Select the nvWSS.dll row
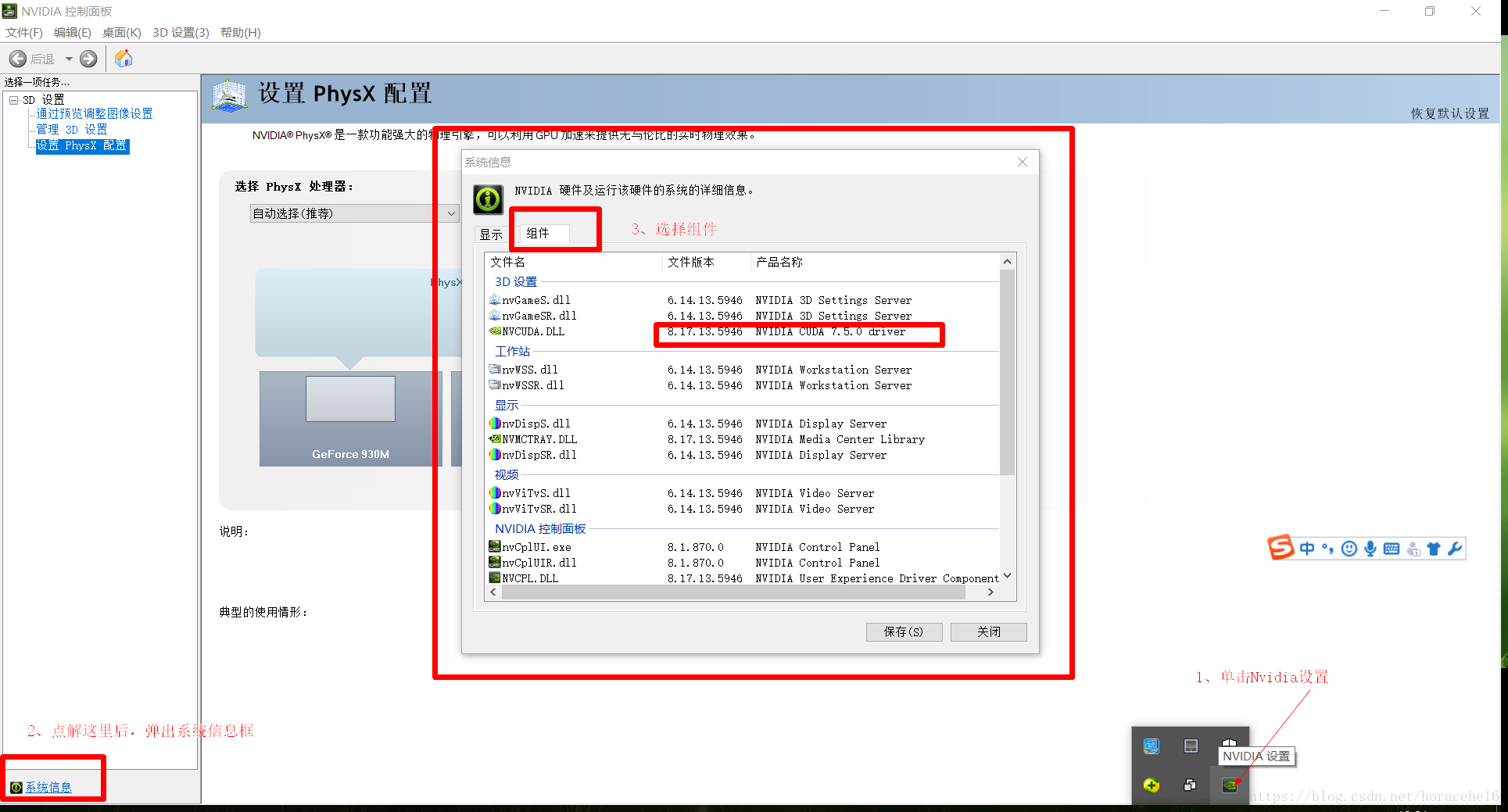Image resolution: width=1508 pixels, height=812 pixels. [x=743, y=370]
